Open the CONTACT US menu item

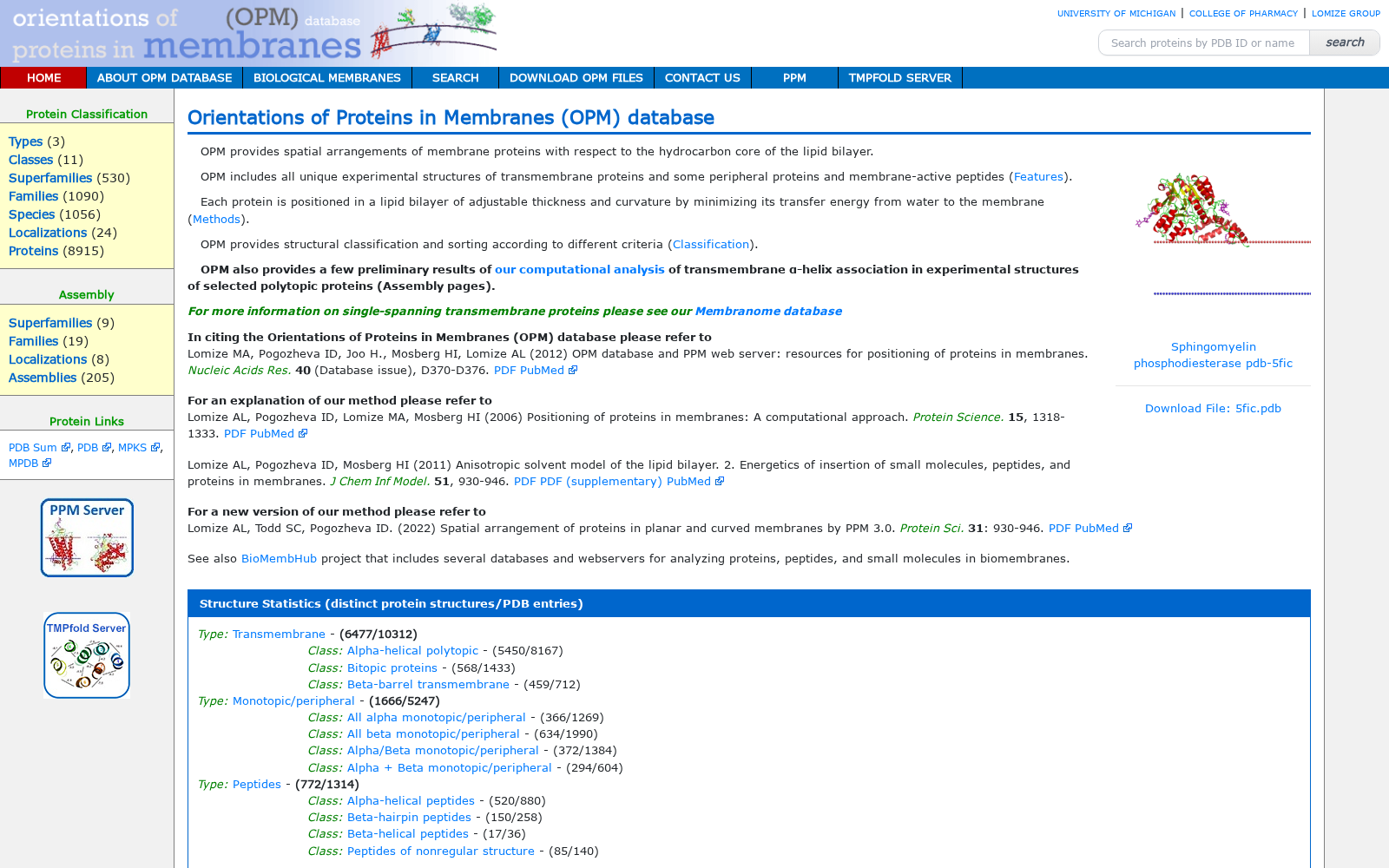pos(702,78)
